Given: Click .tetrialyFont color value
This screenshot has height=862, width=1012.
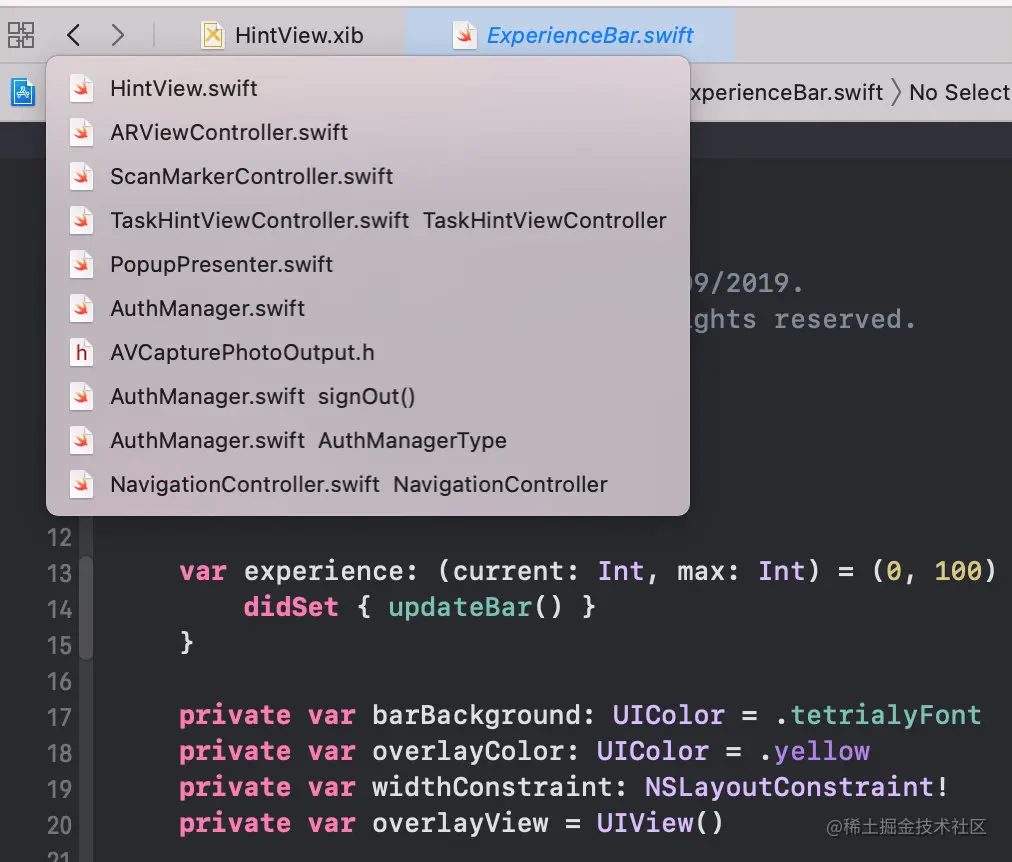Looking at the screenshot, I should [879, 715].
